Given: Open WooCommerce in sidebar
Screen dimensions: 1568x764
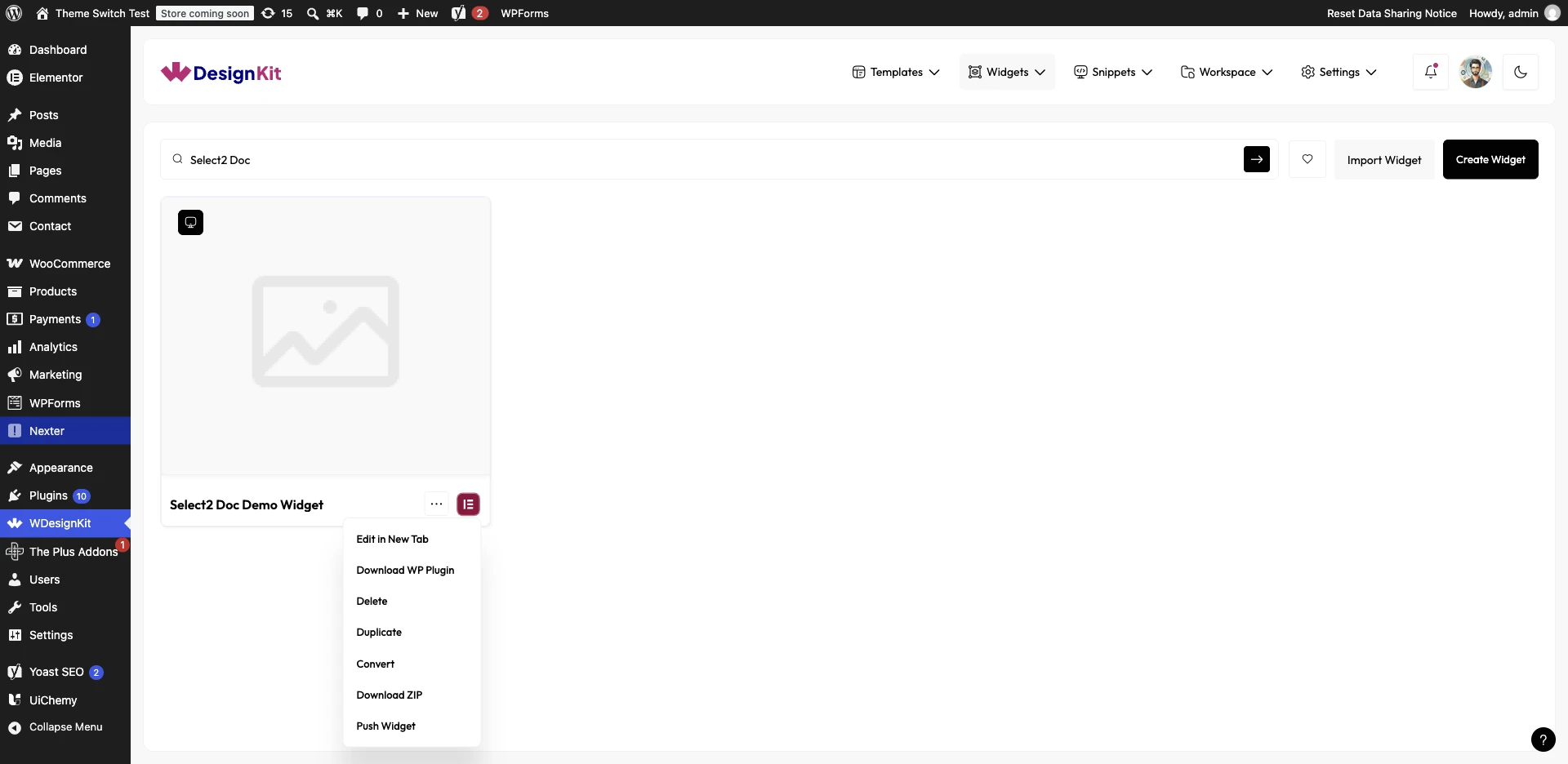Looking at the screenshot, I should click(65, 264).
